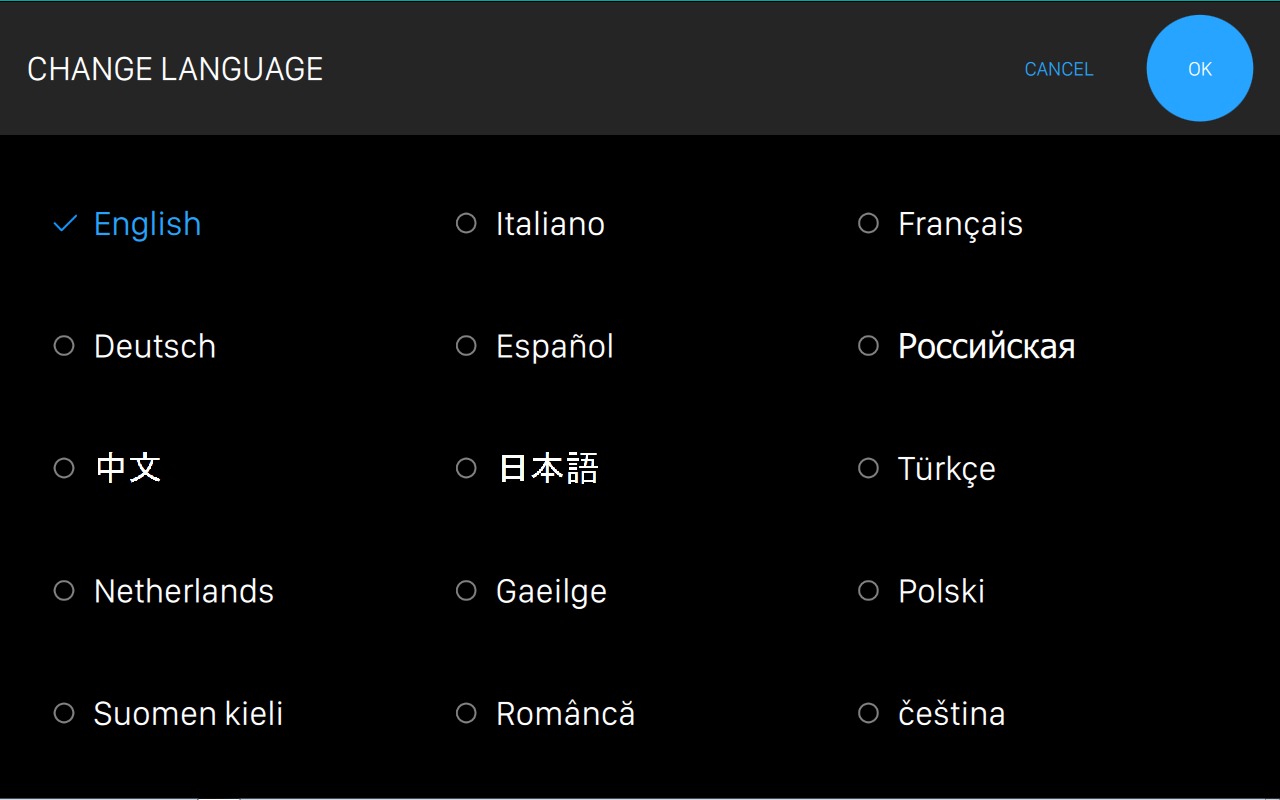1280x800 pixels.
Task: Click the CANCEL link
Action: click(1058, 69)
